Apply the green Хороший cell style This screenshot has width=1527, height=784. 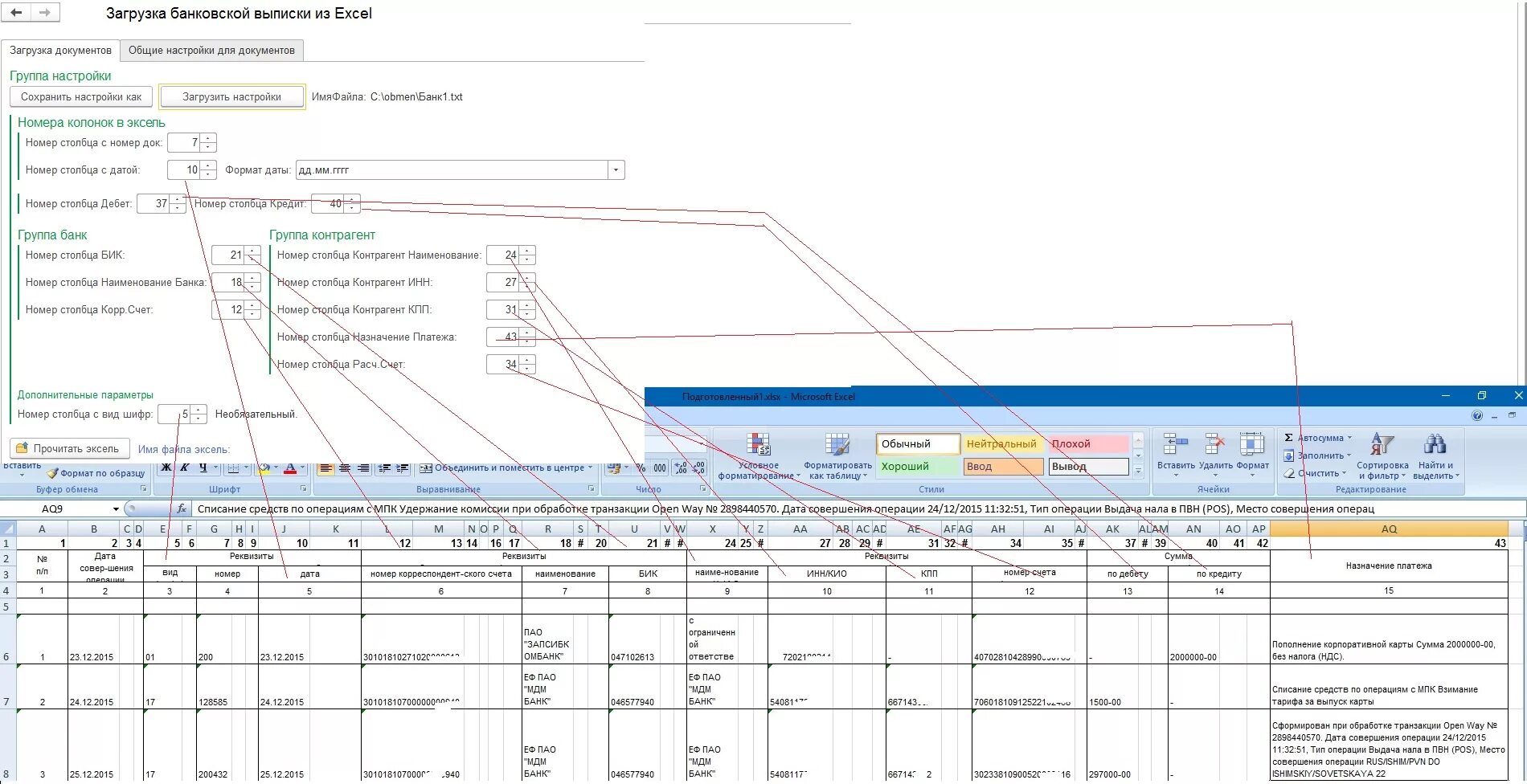(x=917, y=467)
